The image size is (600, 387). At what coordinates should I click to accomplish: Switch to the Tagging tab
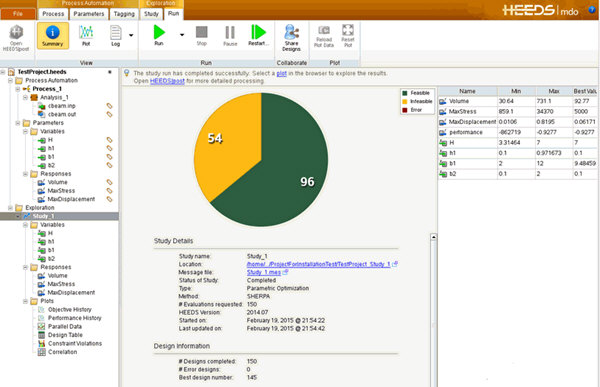pos(124,14)
